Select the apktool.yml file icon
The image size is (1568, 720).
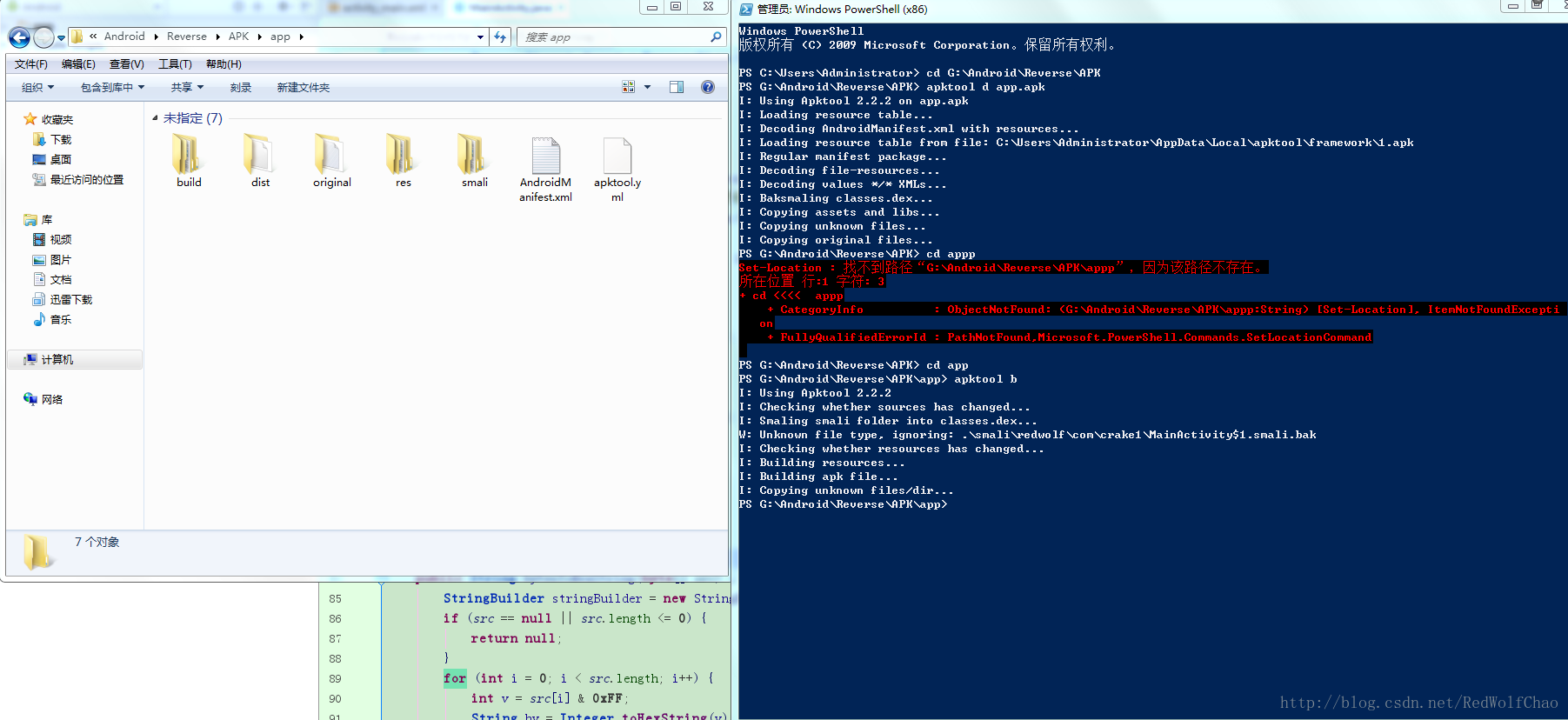tap(617, 155)
